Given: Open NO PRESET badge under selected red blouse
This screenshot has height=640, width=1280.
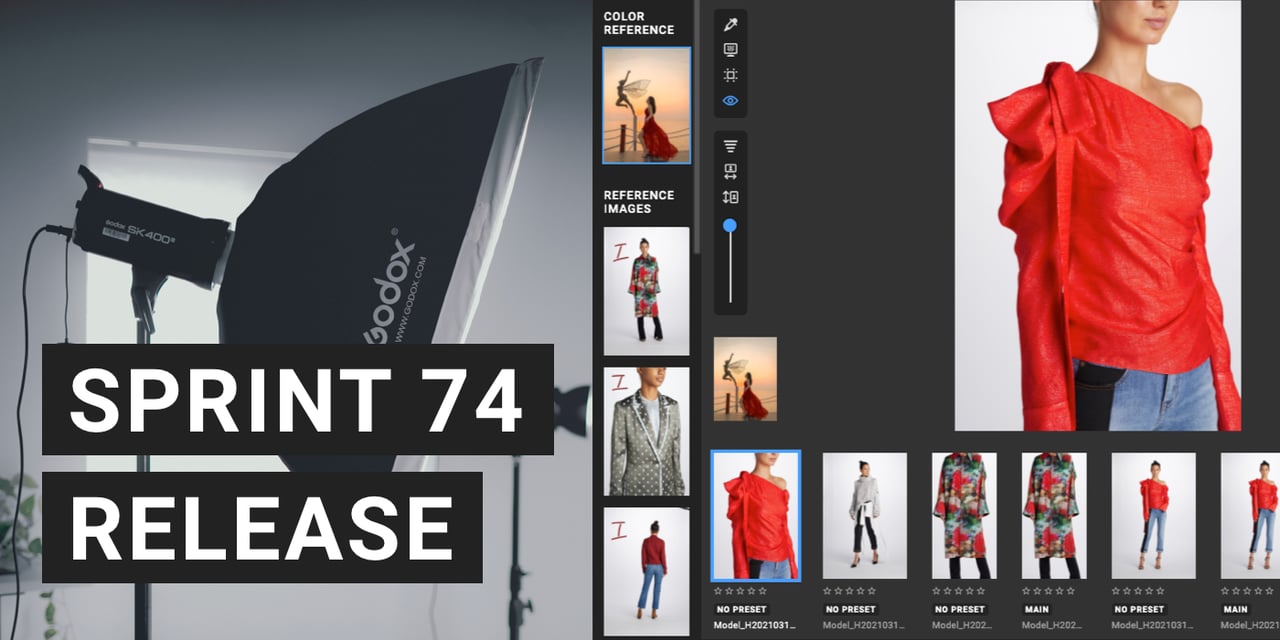Looking at the screenshot, I should [741, 609].
